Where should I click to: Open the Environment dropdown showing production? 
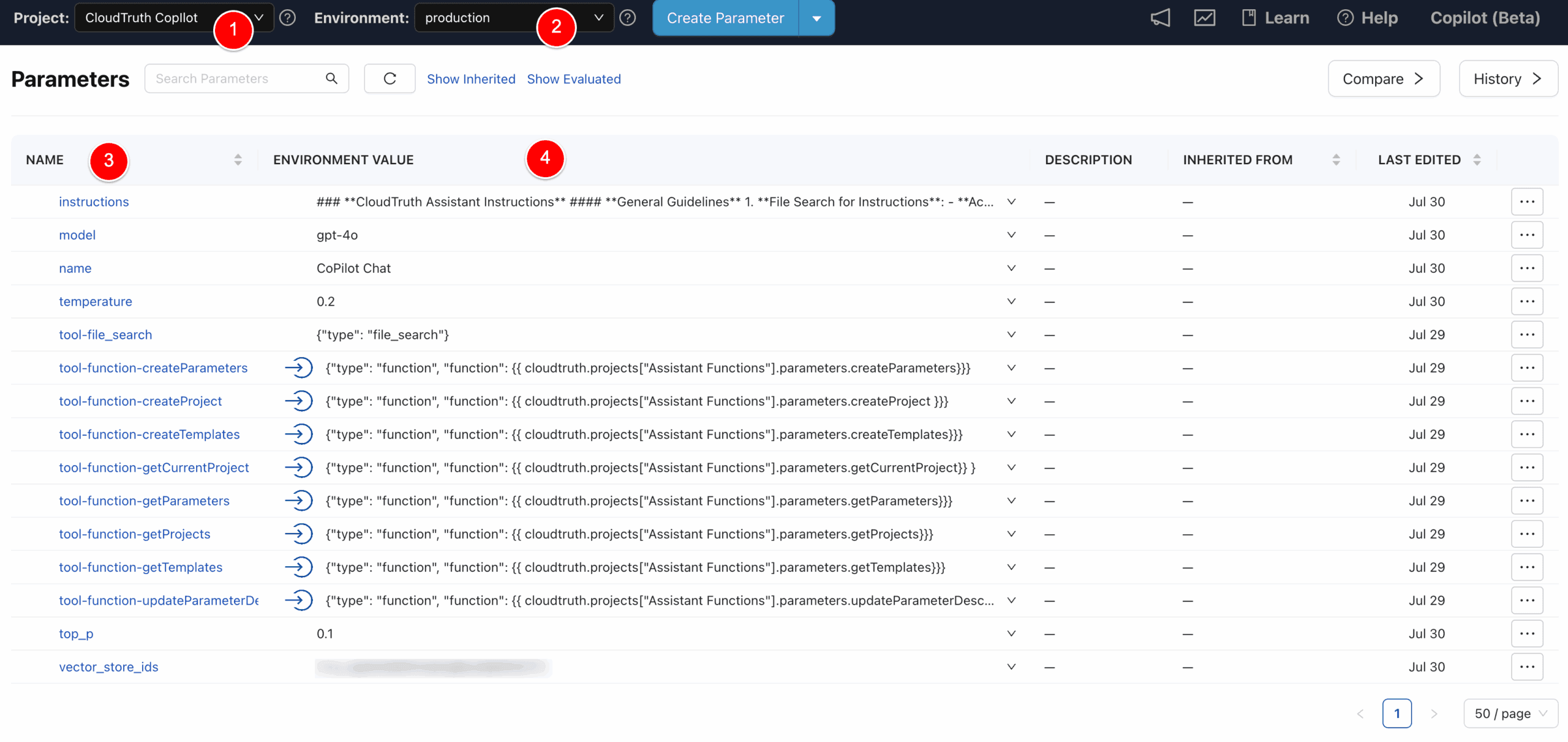514,18
